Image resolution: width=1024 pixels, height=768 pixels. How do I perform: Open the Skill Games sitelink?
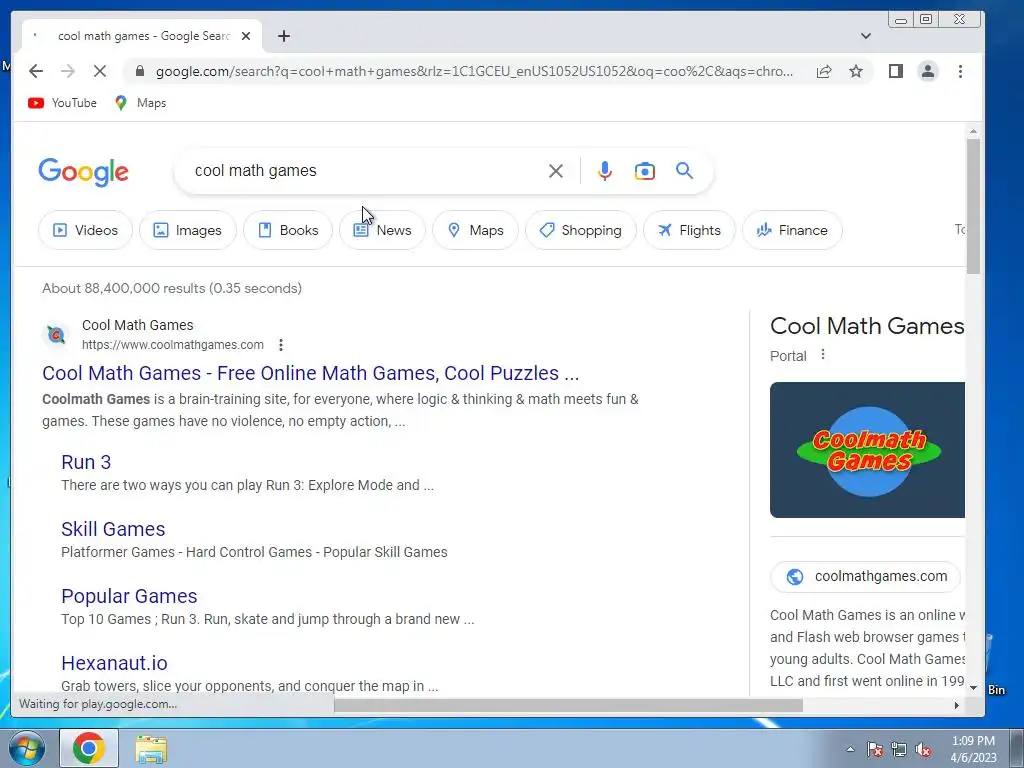113,529
